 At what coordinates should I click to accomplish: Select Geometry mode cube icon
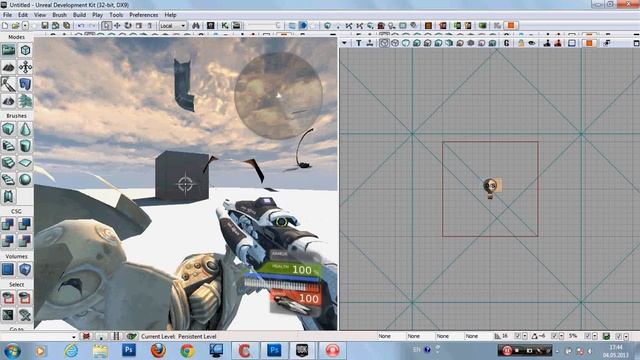(x=25, y=50)
